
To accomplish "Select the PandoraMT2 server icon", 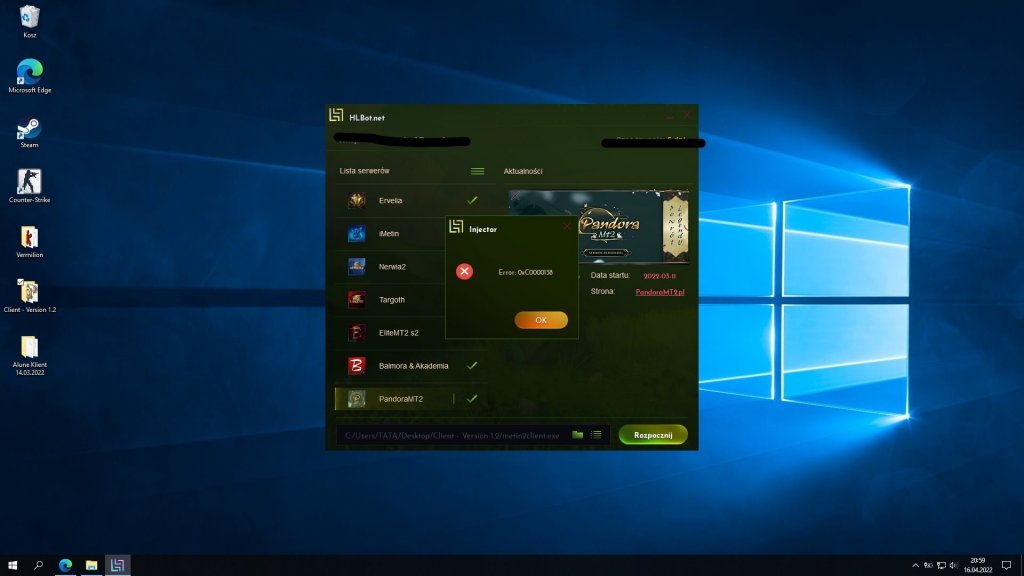I will 357,399.
